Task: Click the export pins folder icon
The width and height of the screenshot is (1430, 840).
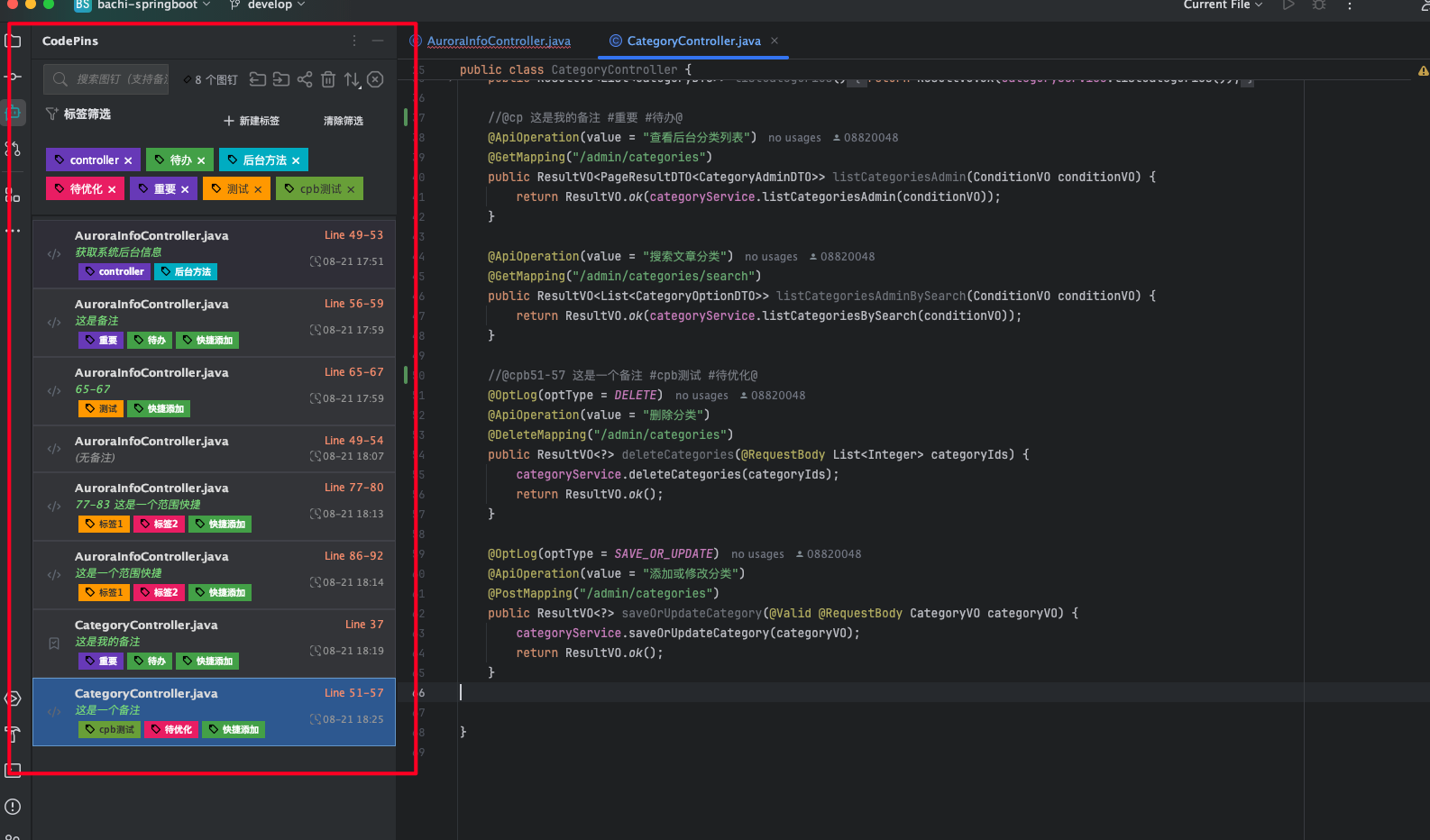Action: click(281, 79)
